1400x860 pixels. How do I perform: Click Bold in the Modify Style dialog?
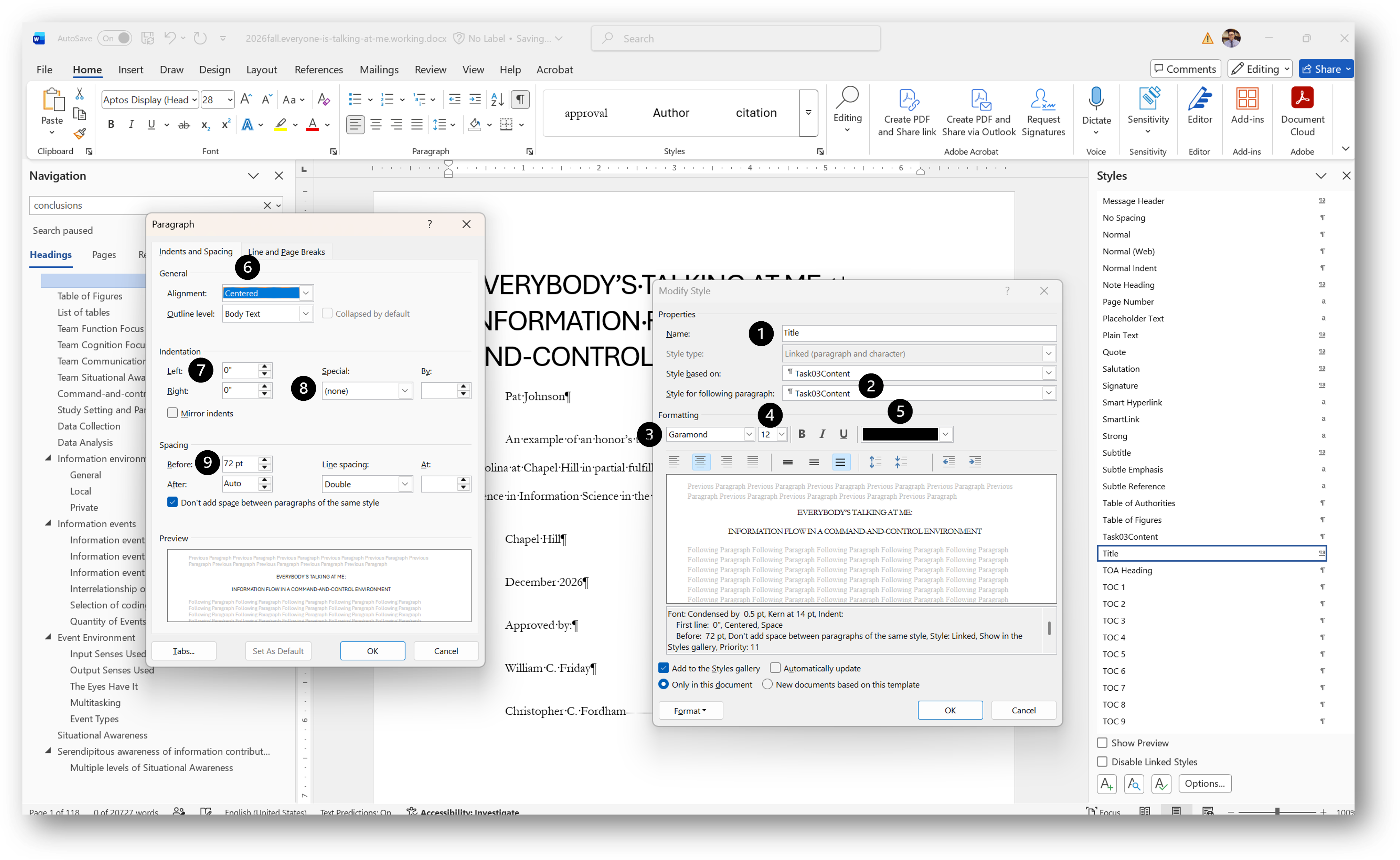click(x=801, y=434)
